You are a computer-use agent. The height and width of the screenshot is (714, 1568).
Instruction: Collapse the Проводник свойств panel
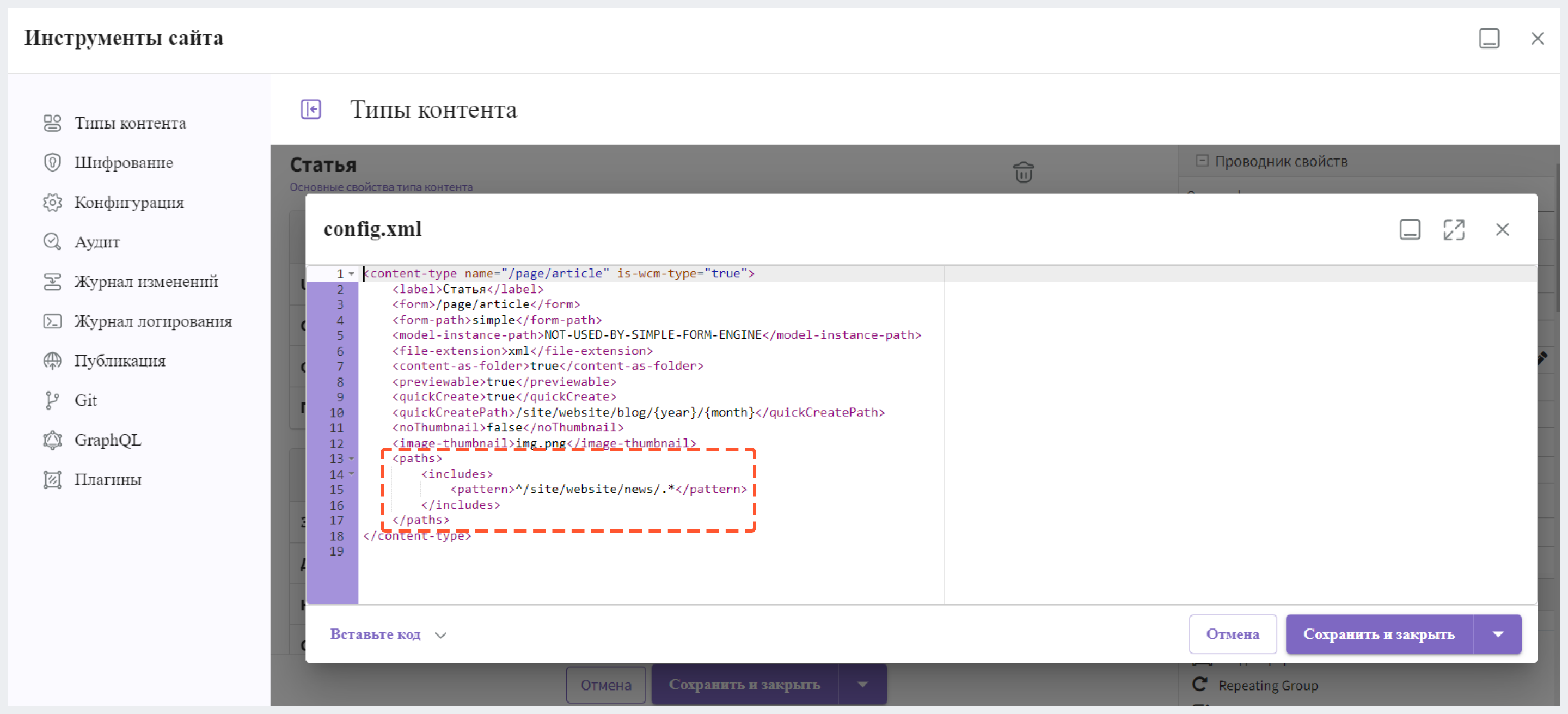pos(1202,161)
